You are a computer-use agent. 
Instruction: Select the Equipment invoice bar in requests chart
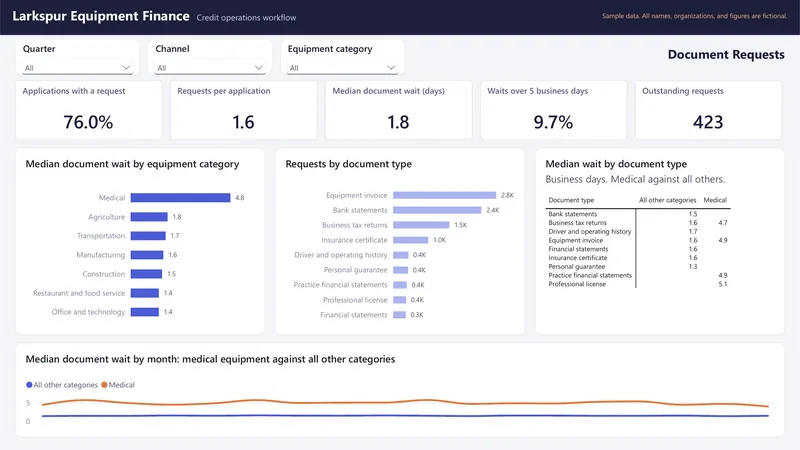coord(444,195)
